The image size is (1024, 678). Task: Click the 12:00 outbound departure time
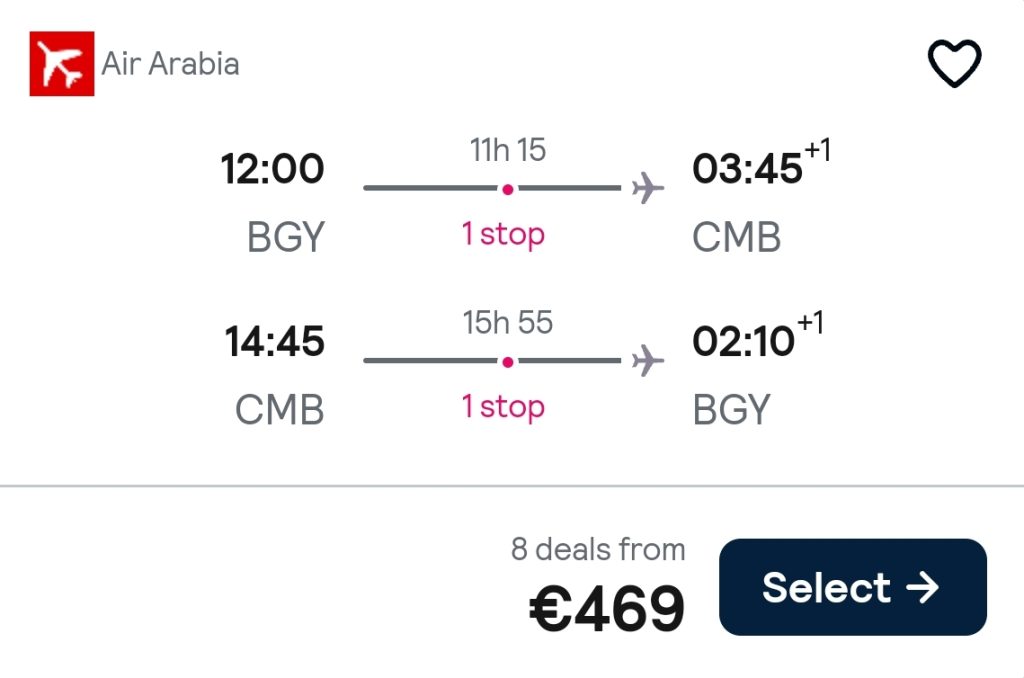[272, 169]
